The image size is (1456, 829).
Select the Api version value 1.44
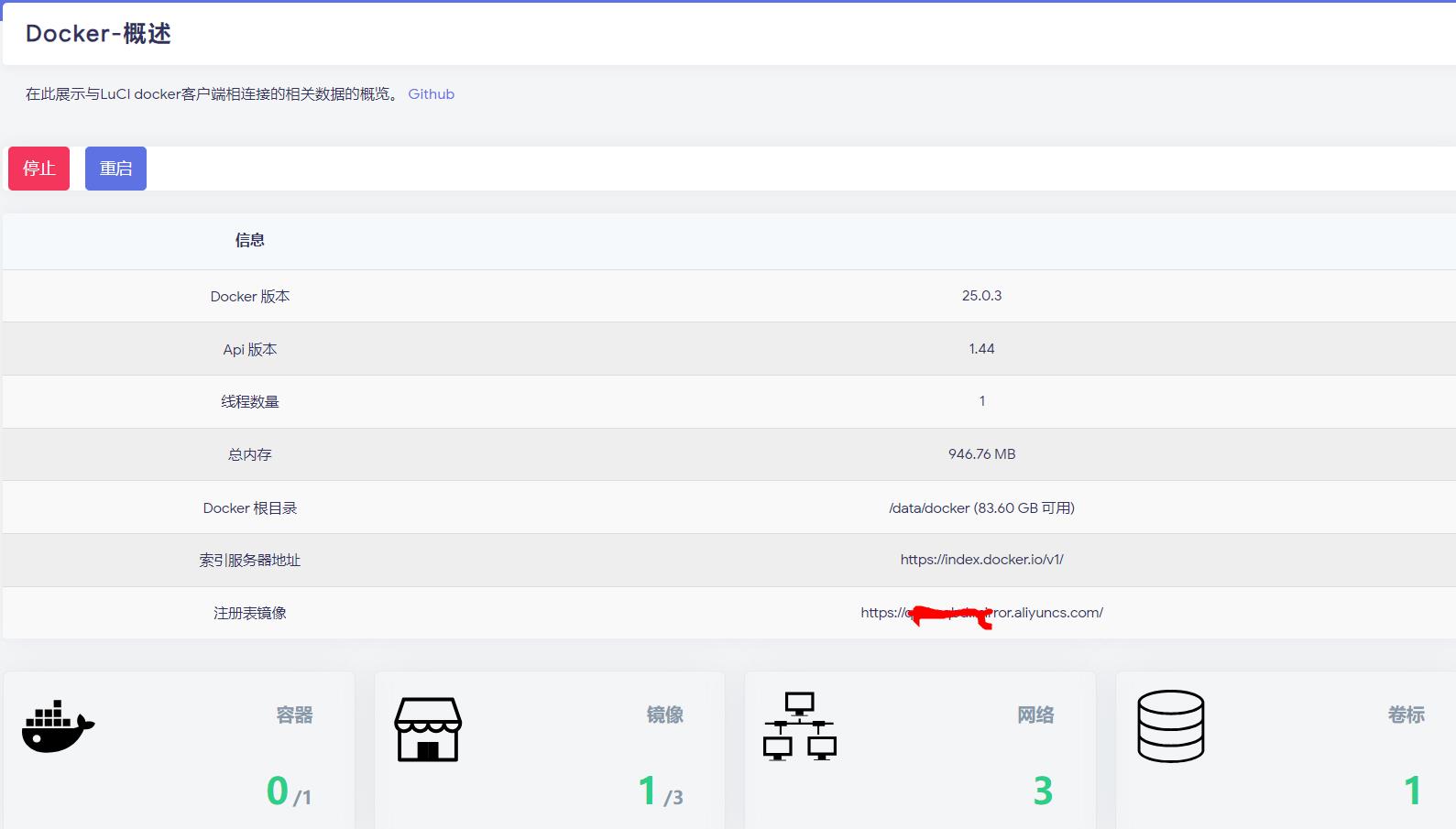click(x=981, y=349)
